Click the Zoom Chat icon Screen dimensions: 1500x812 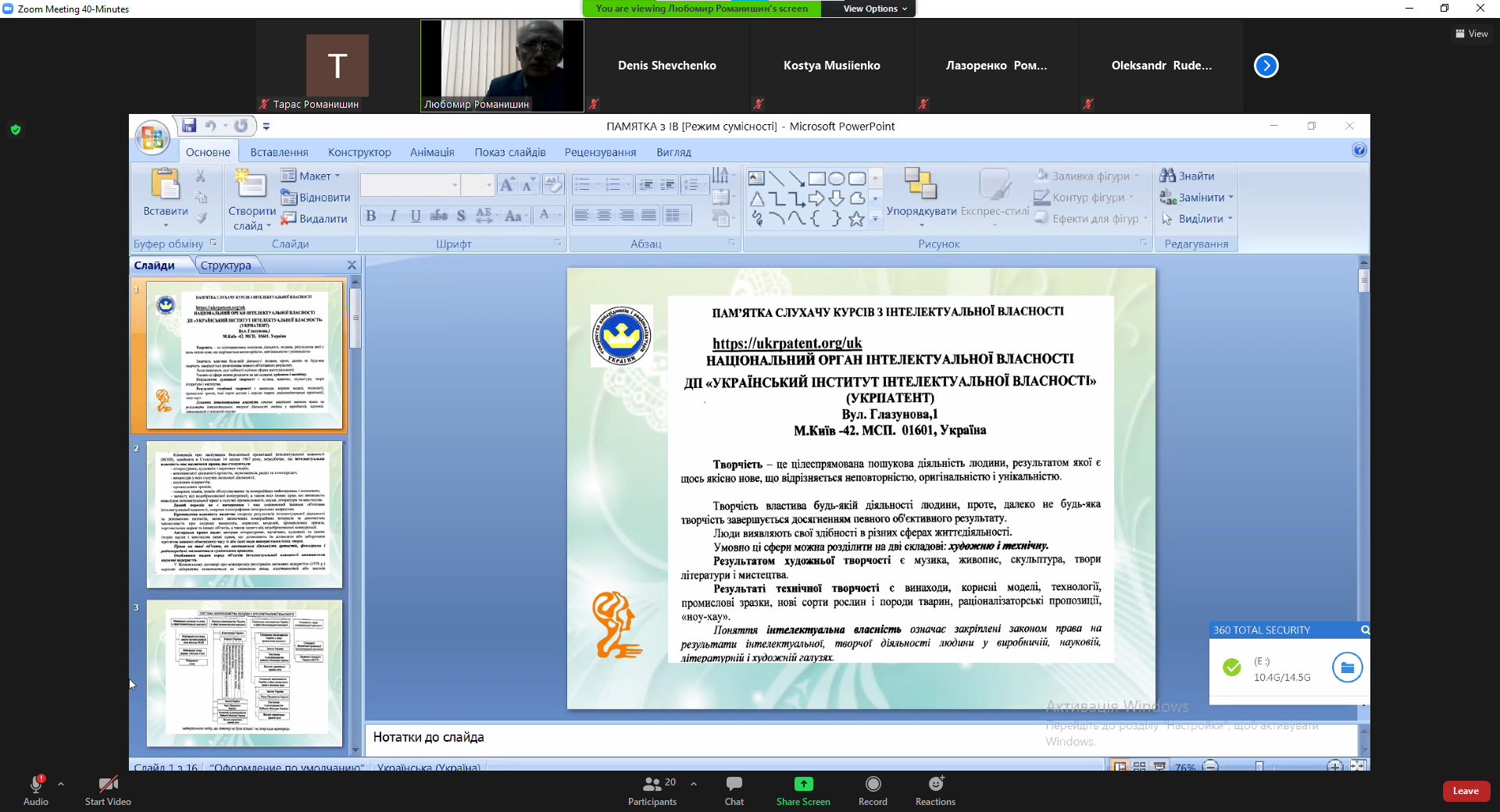[734, 784]
